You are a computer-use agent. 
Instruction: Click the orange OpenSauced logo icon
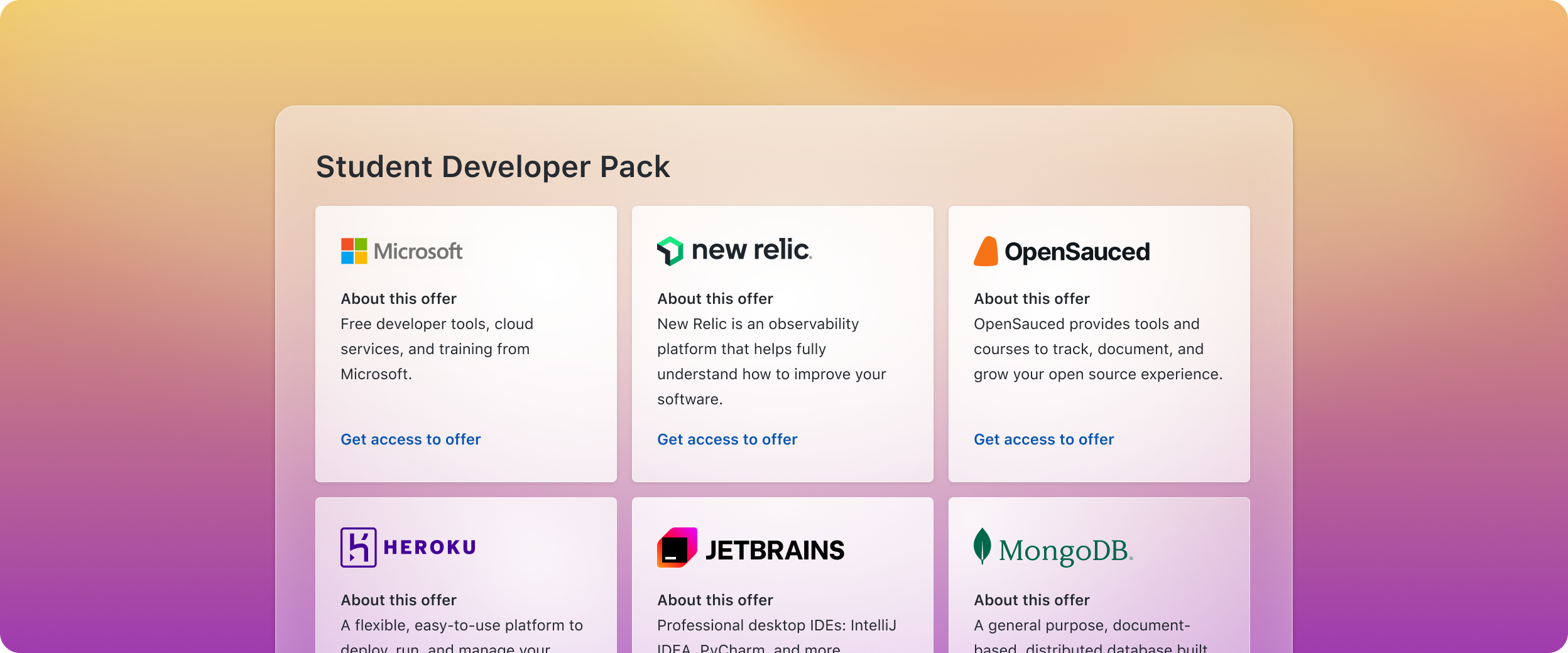(x=986, y=251)
